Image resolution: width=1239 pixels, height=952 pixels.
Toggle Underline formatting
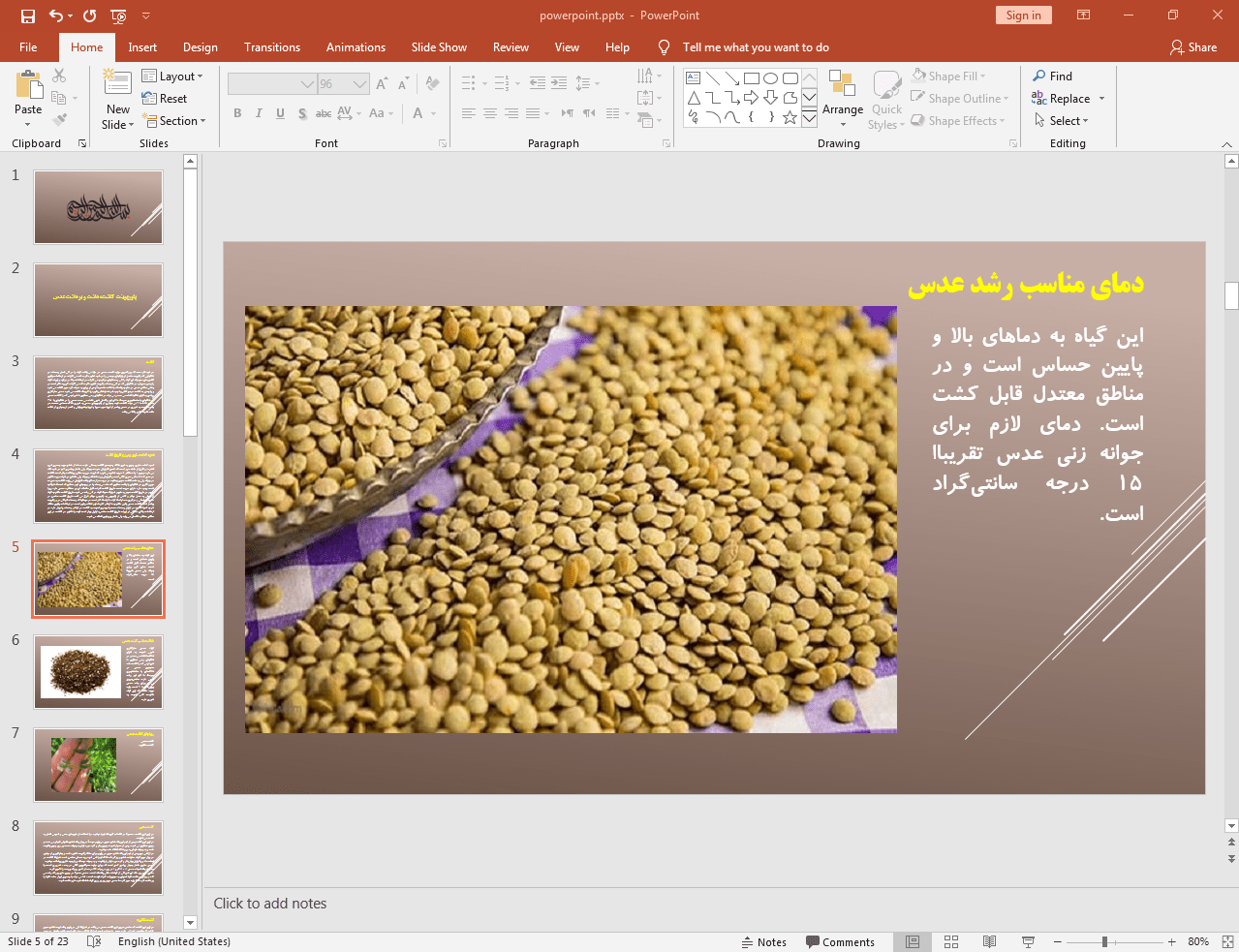tap(280, 113)
